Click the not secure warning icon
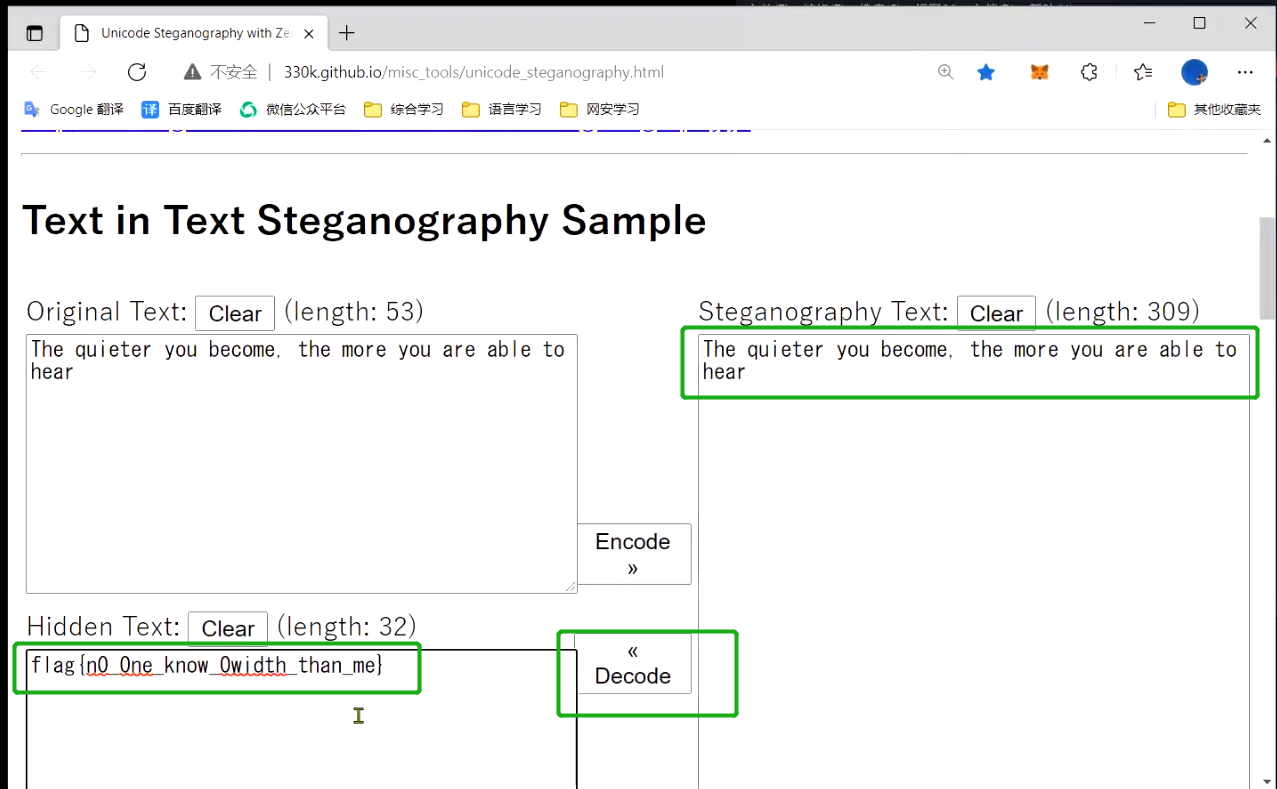 pyautogui.click(x=193, y=72)
